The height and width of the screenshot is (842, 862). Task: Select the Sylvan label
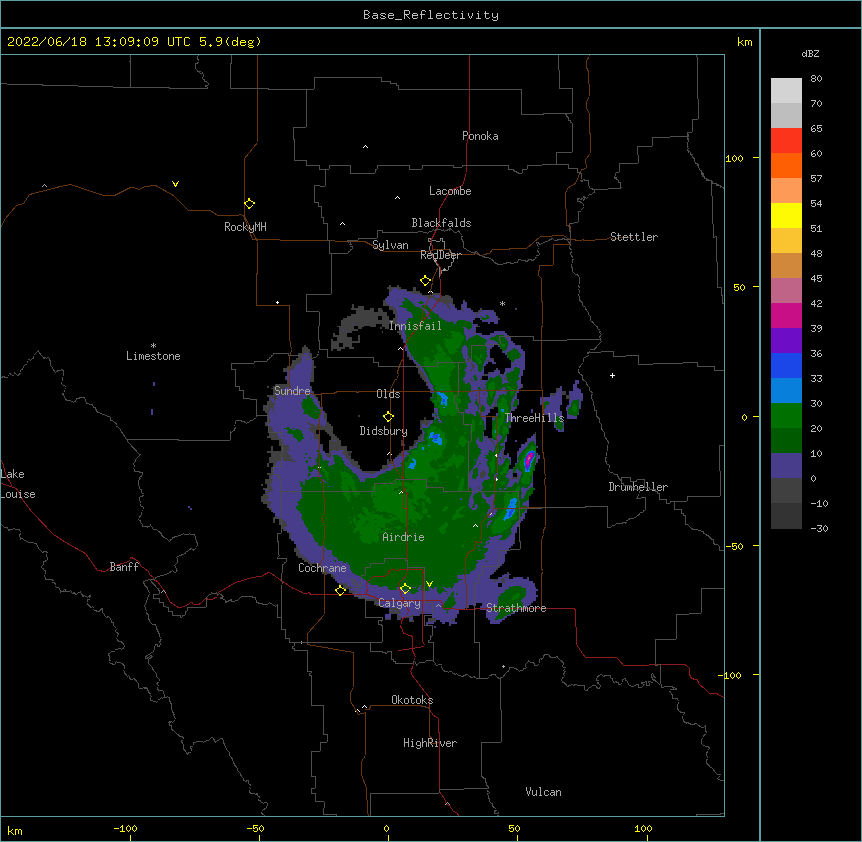tap(390, 245)
